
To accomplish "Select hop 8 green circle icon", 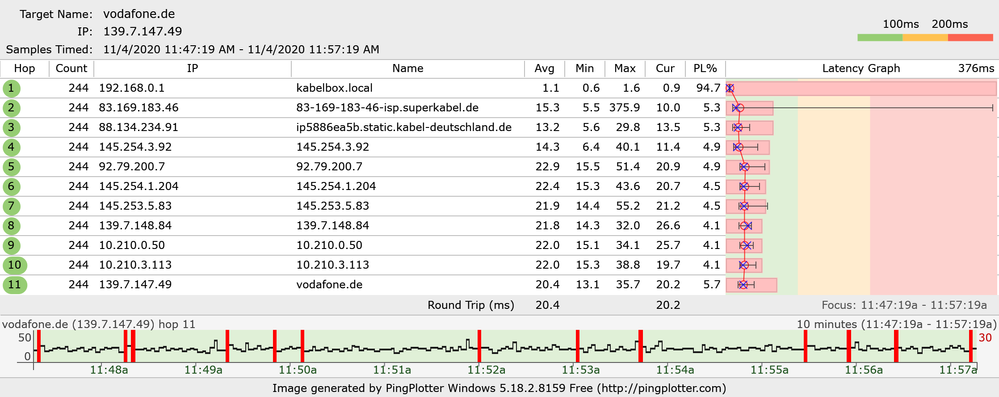I will point(11,226).
